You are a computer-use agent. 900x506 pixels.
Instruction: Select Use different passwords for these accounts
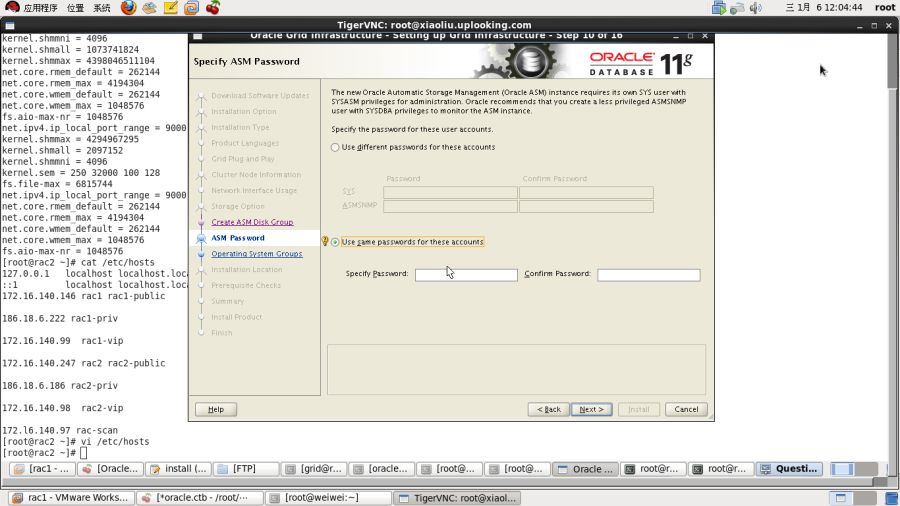tap(335, 147)
